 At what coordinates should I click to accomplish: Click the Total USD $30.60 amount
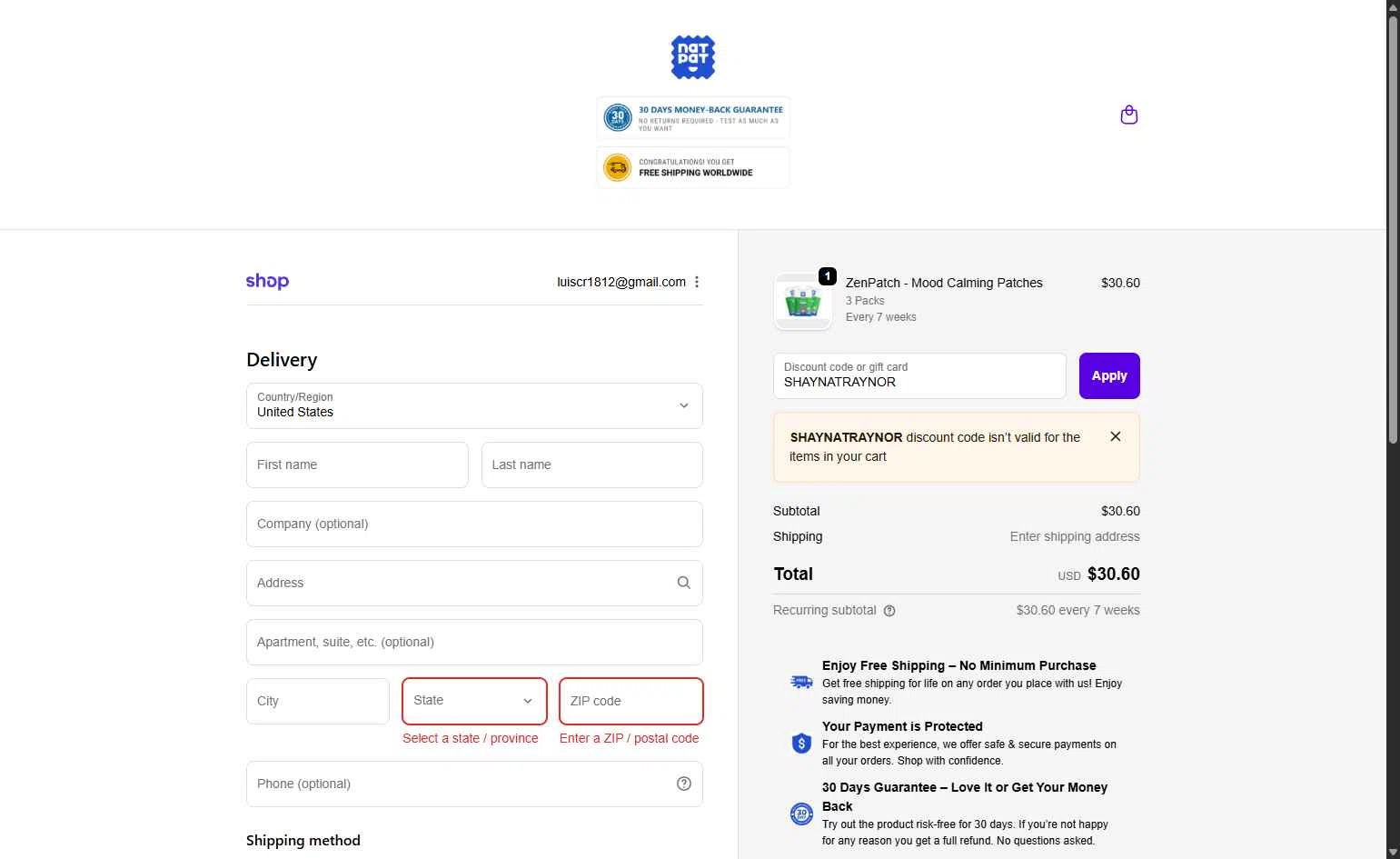pos(1098,574)
